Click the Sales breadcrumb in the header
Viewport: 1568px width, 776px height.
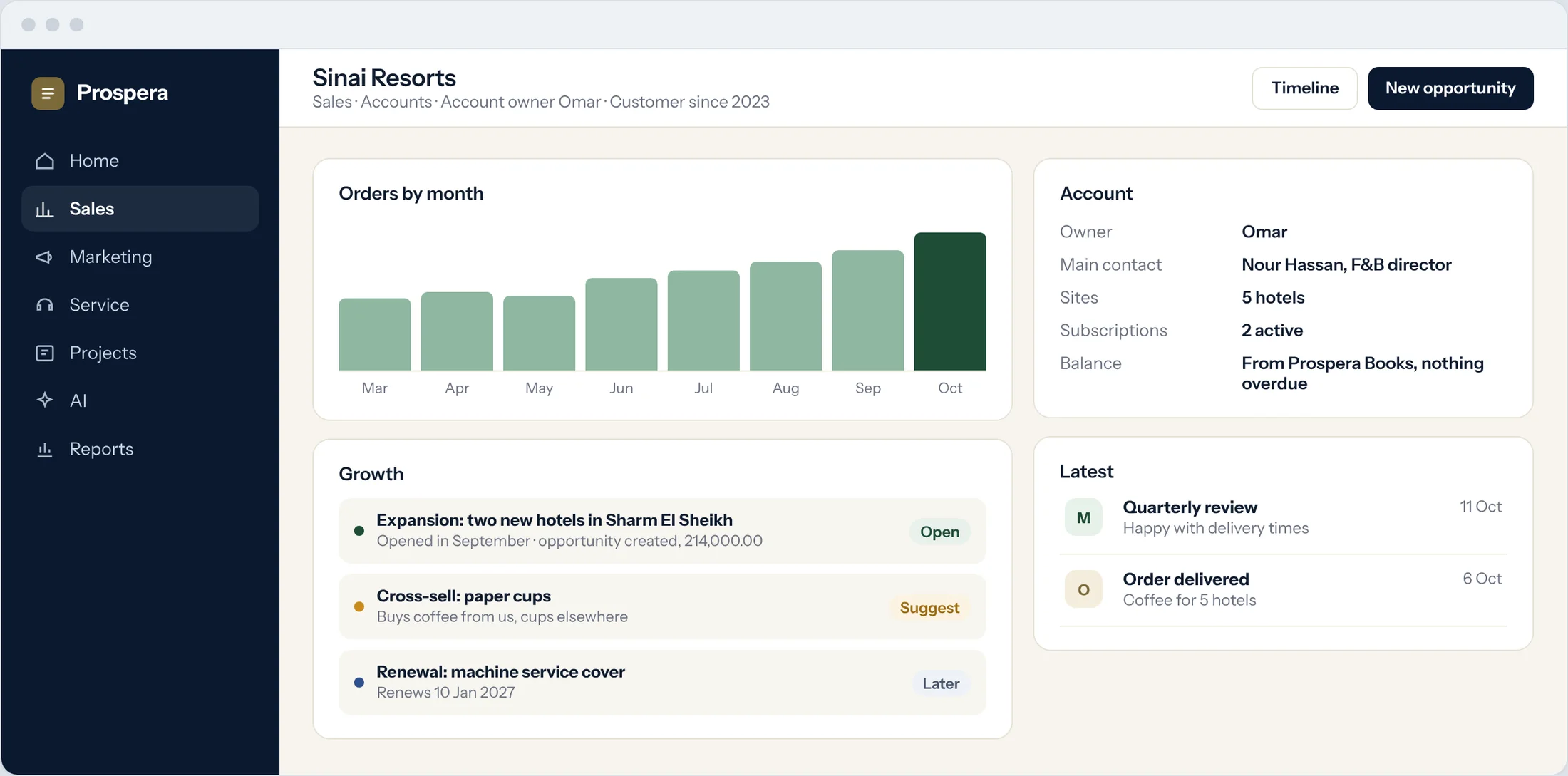click(x=332, y=102)
